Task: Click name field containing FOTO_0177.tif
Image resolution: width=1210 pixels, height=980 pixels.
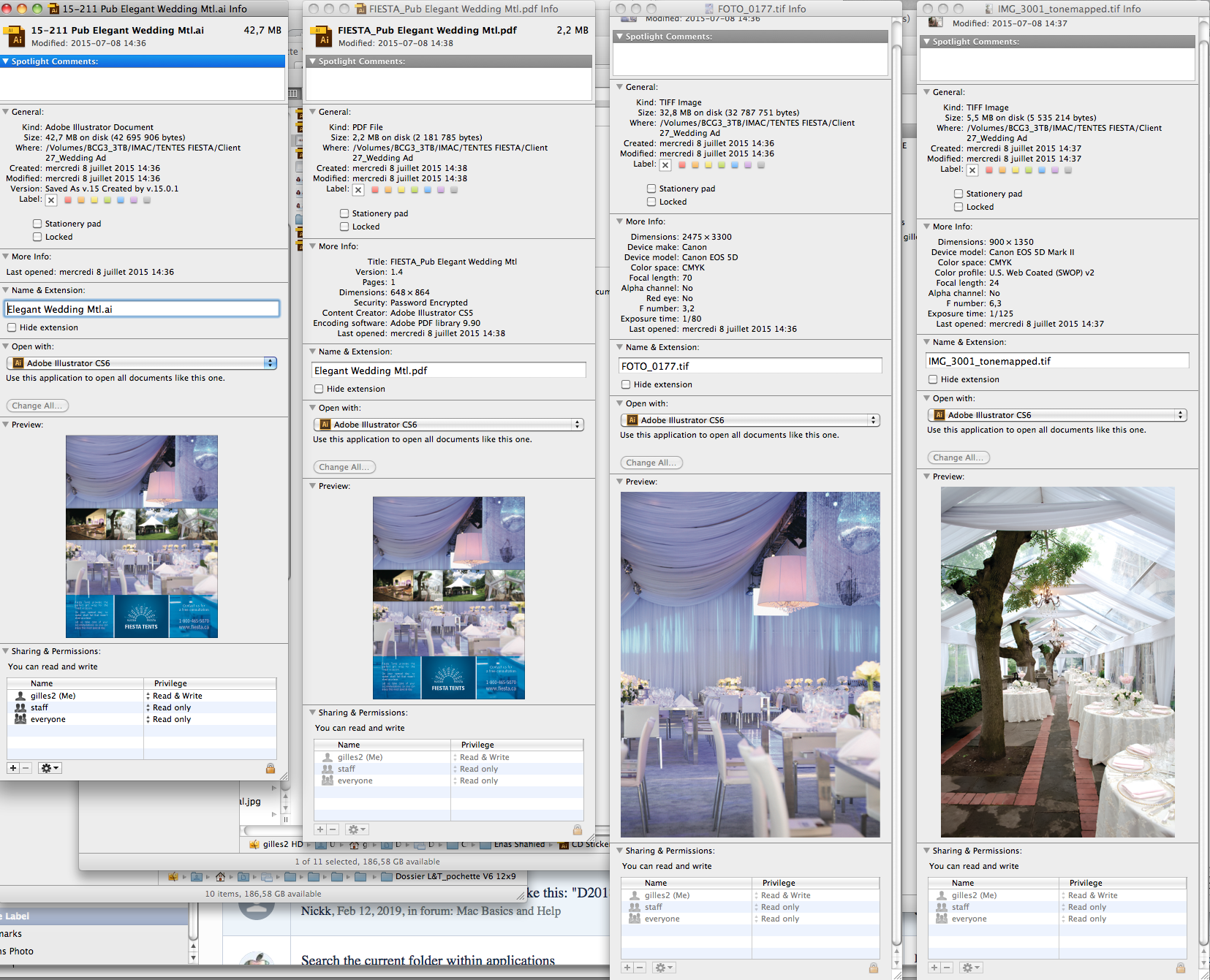Action: tap(750, 366)
